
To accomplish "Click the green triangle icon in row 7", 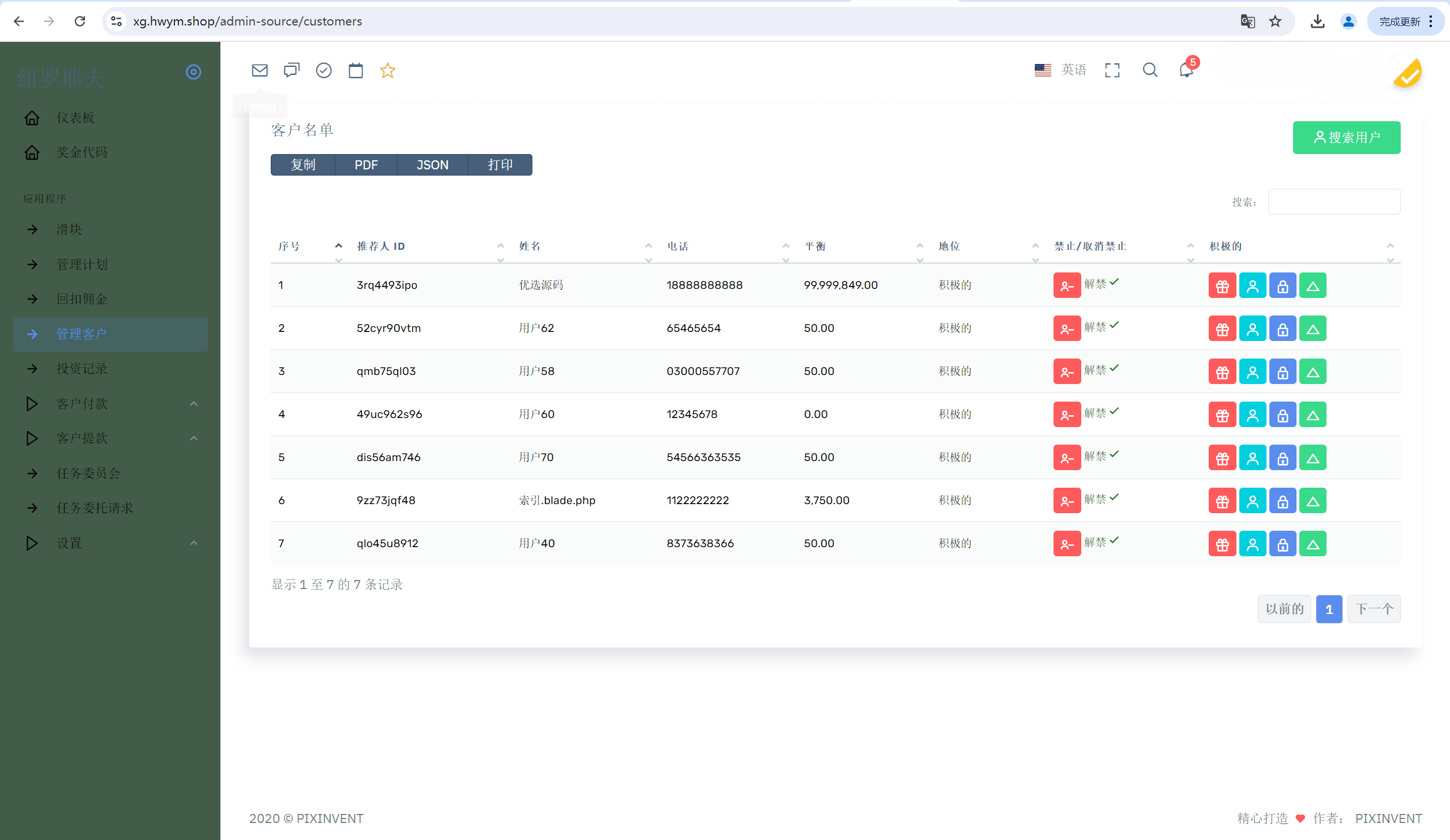I will [x=1312, y=544].
